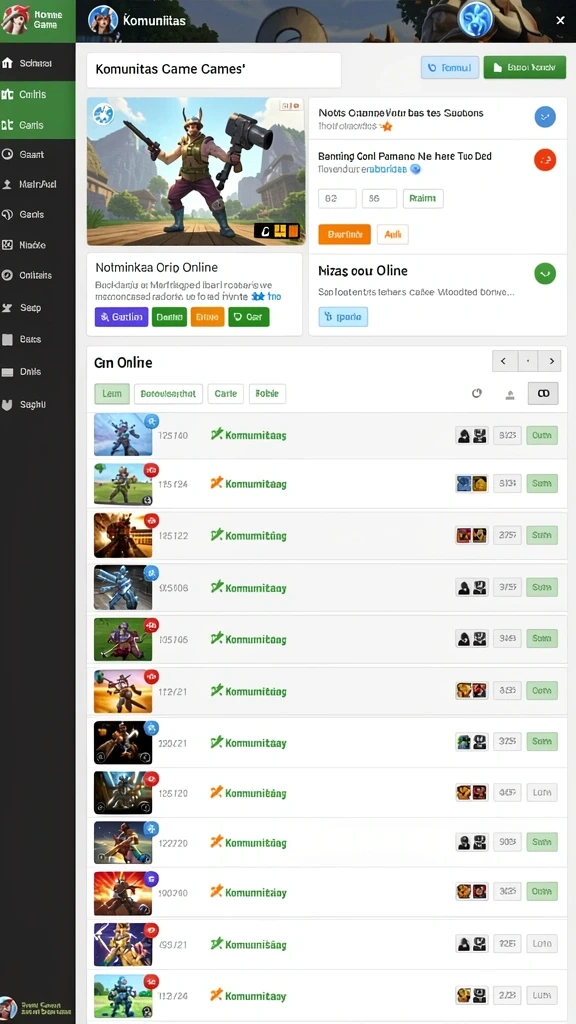
Task: Select the Botoulearthot filter tab
Action: pyautogui.click(x=168, y=394)
